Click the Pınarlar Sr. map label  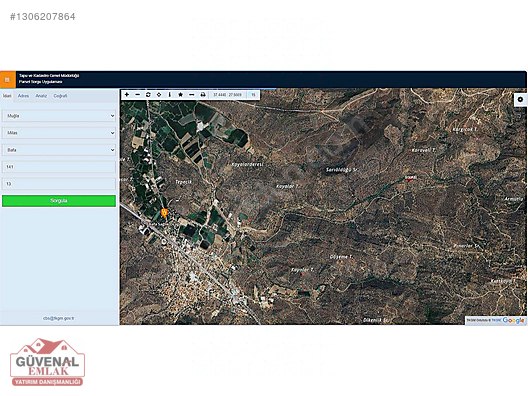[467, 246]
